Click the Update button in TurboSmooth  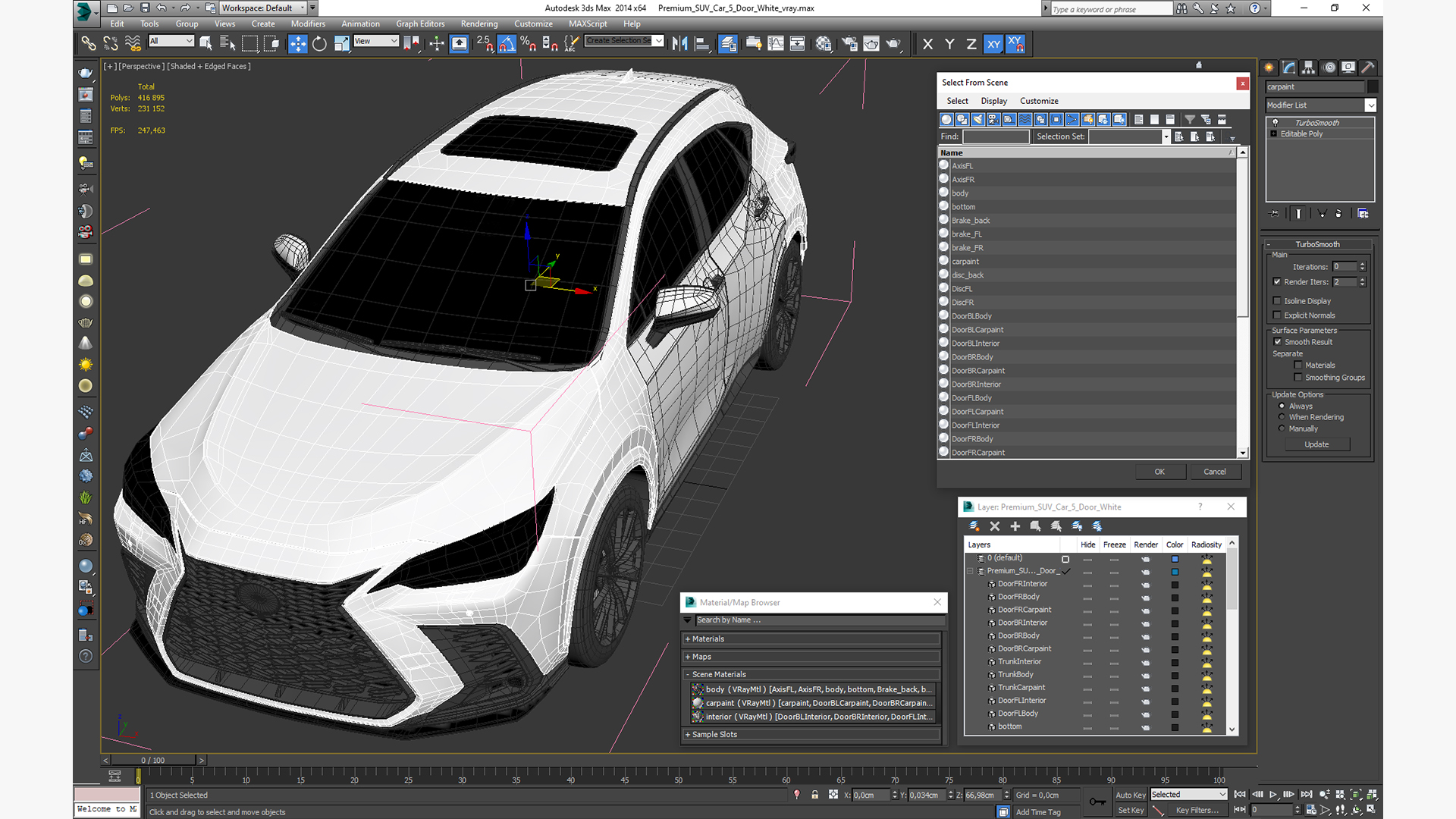[1316, 444]
